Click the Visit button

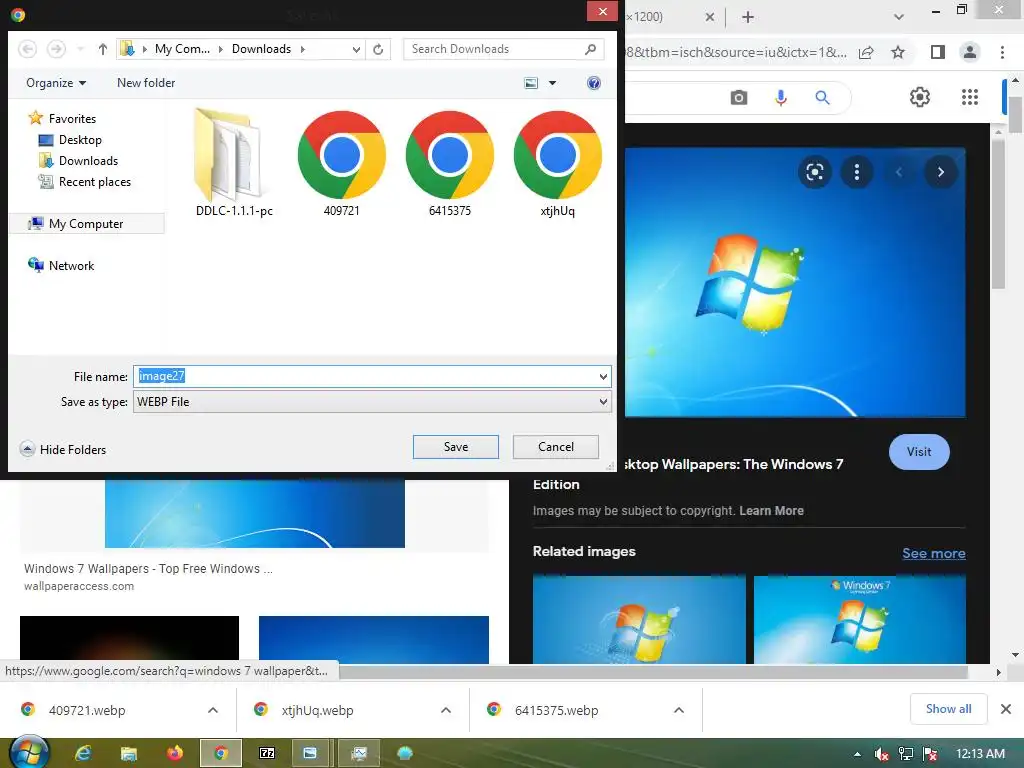pyautogui.click(x=919, y=451)
